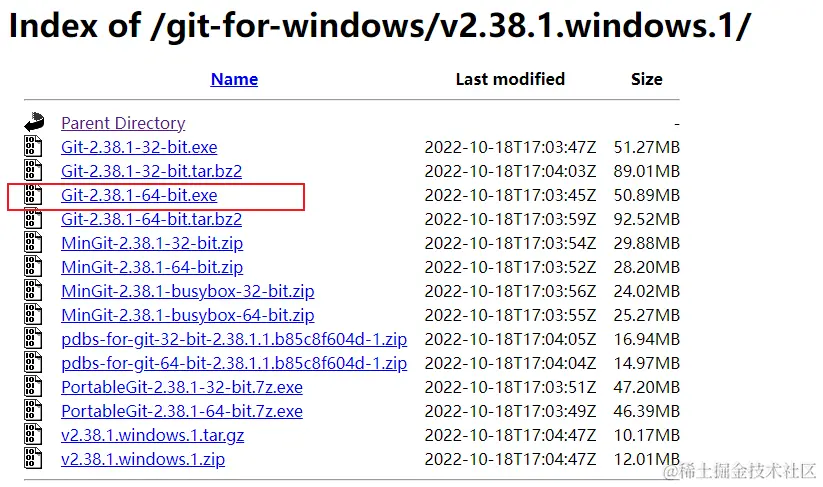Click the file icon beside v2.38.1.windows.1.zip
The height and width of the screenshot is (487, 823).
point(33,459)
